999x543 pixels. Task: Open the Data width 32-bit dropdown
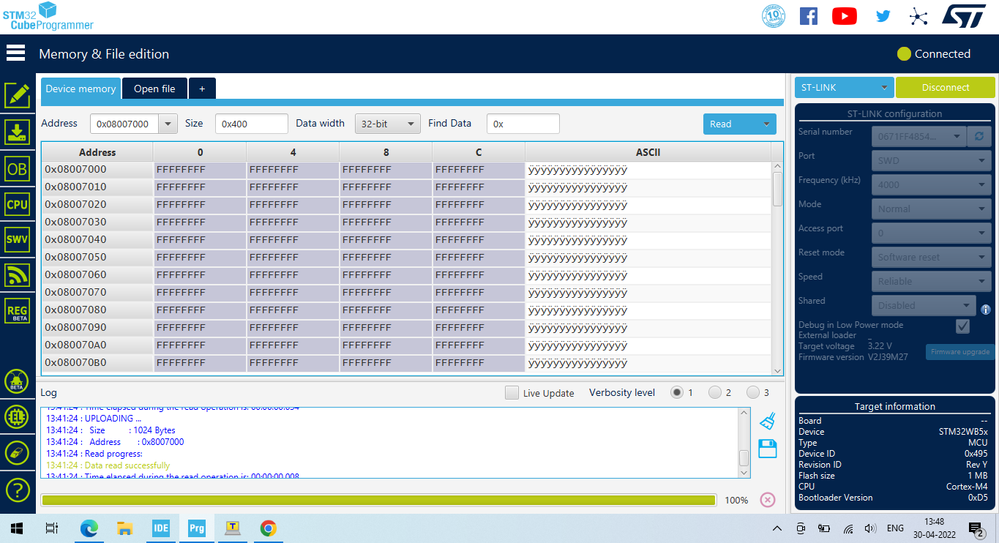[387, 124]
